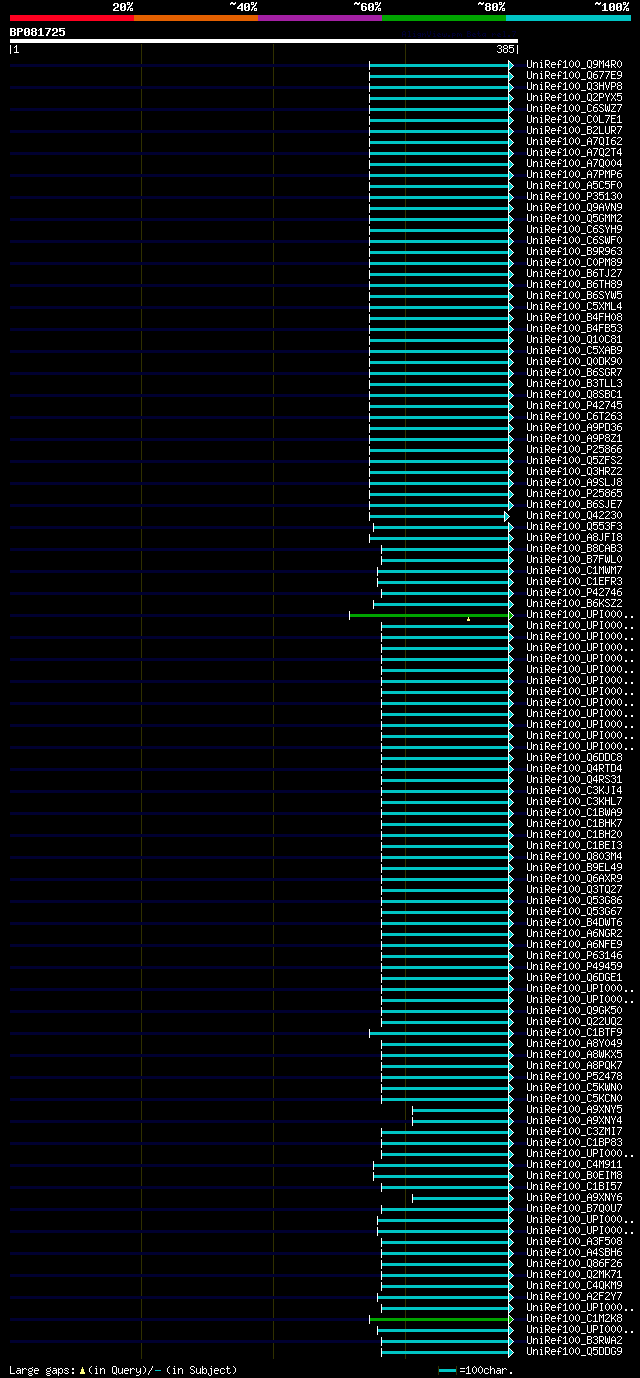640x1378 pixels.
Task: Select the UniRef100_P42745 hit label
Action: point(574,405)
